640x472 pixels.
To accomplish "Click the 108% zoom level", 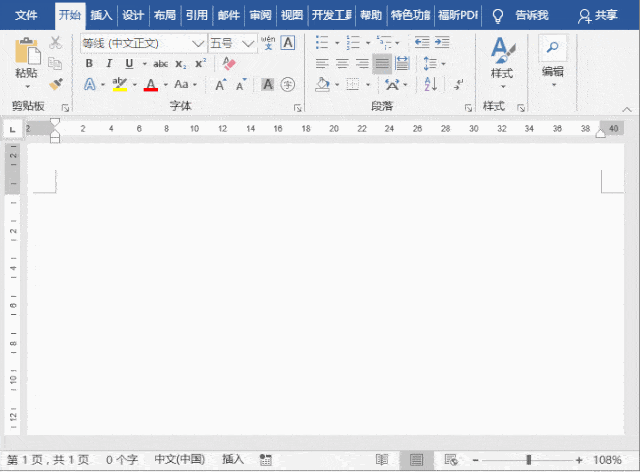I will tap(607, 460).
